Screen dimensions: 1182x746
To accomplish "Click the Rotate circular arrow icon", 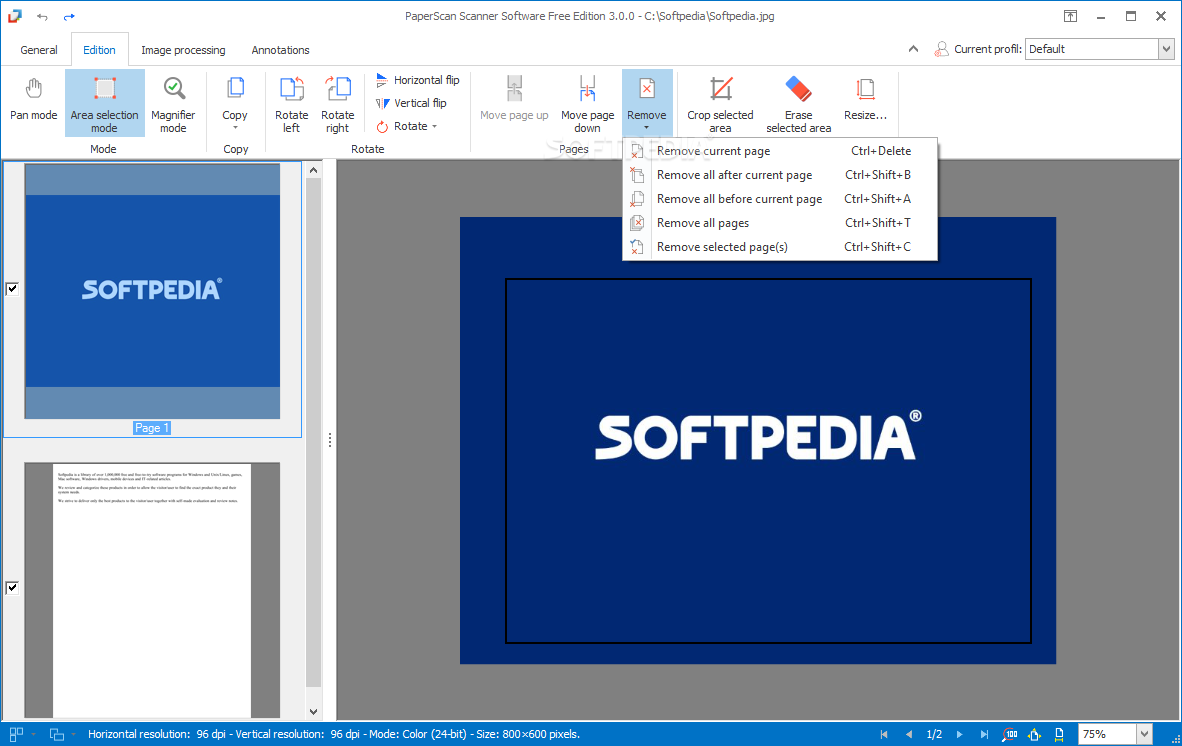I will (x=382, y=127).
